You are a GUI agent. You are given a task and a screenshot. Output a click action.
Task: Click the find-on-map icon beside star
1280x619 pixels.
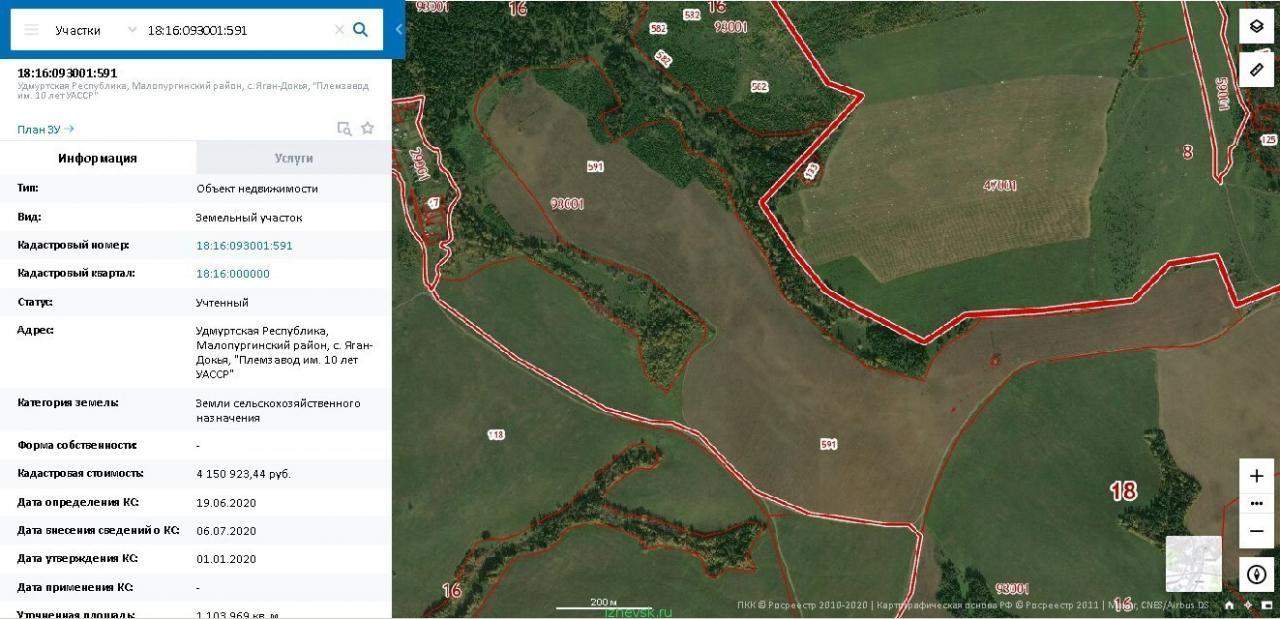[x=344, y=128]
